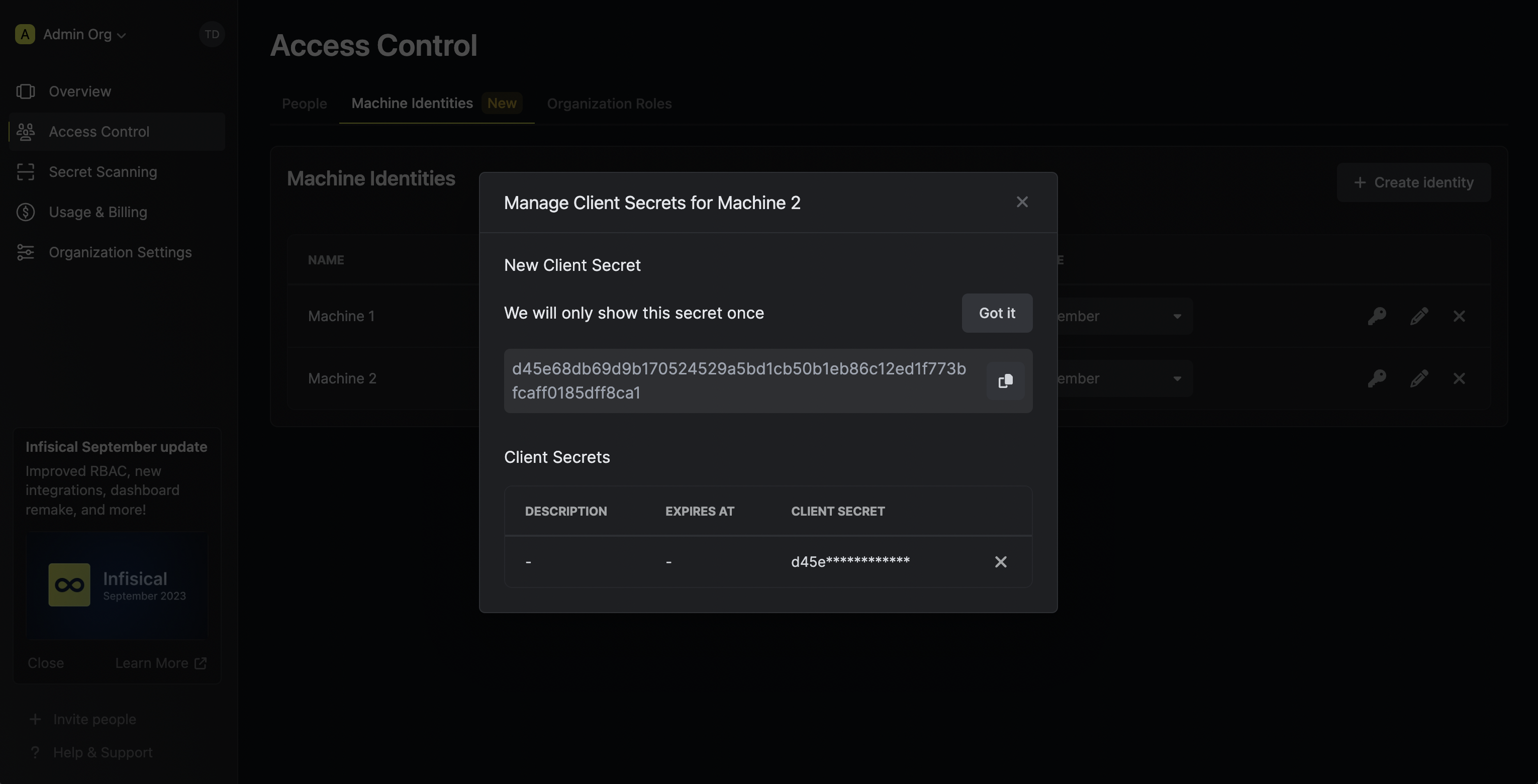Image resolution: width=1538 pixels, height=784 pixels.
Task: Open Secret Scanning page
Action: (117, 172)
